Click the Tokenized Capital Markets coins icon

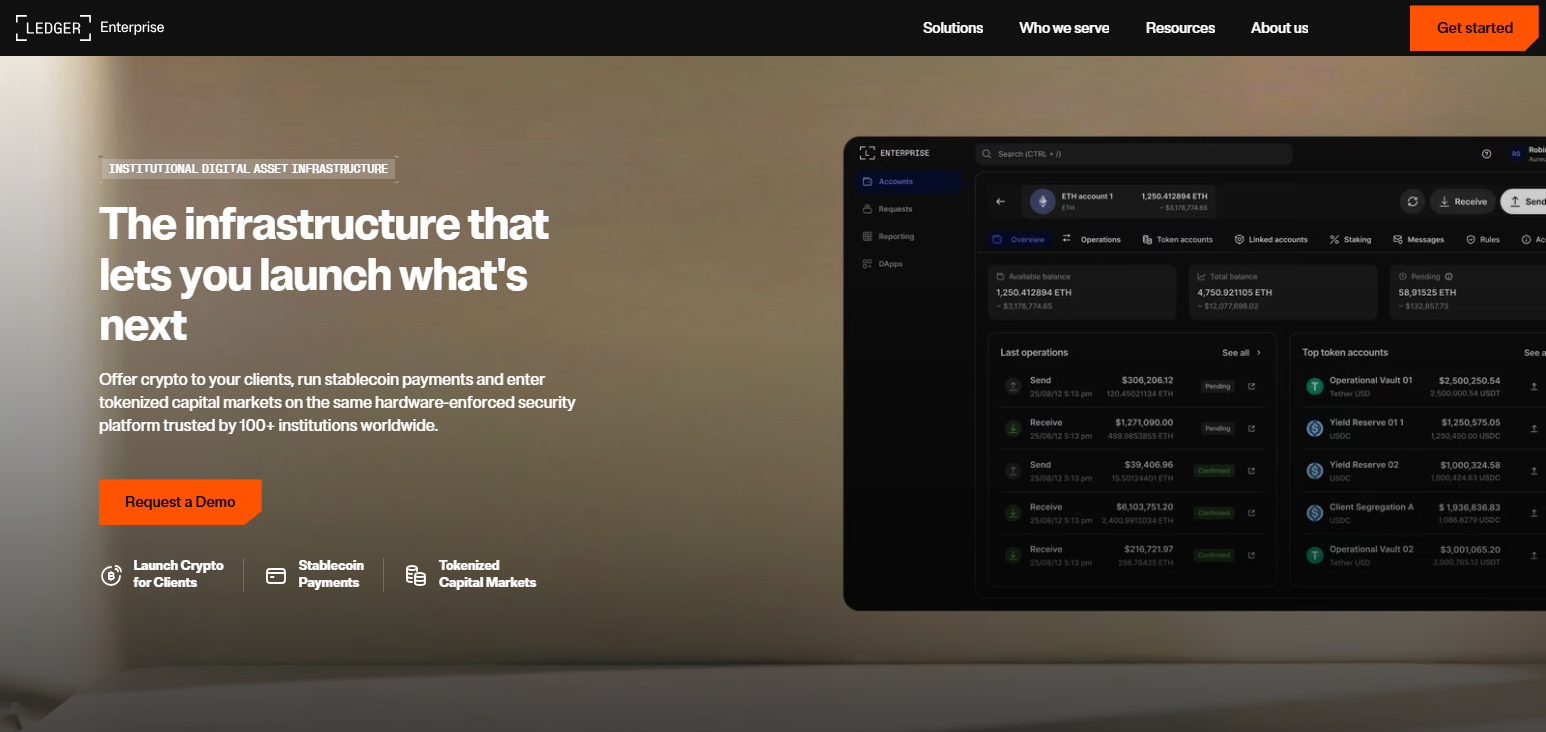click(x=416, y=575)
